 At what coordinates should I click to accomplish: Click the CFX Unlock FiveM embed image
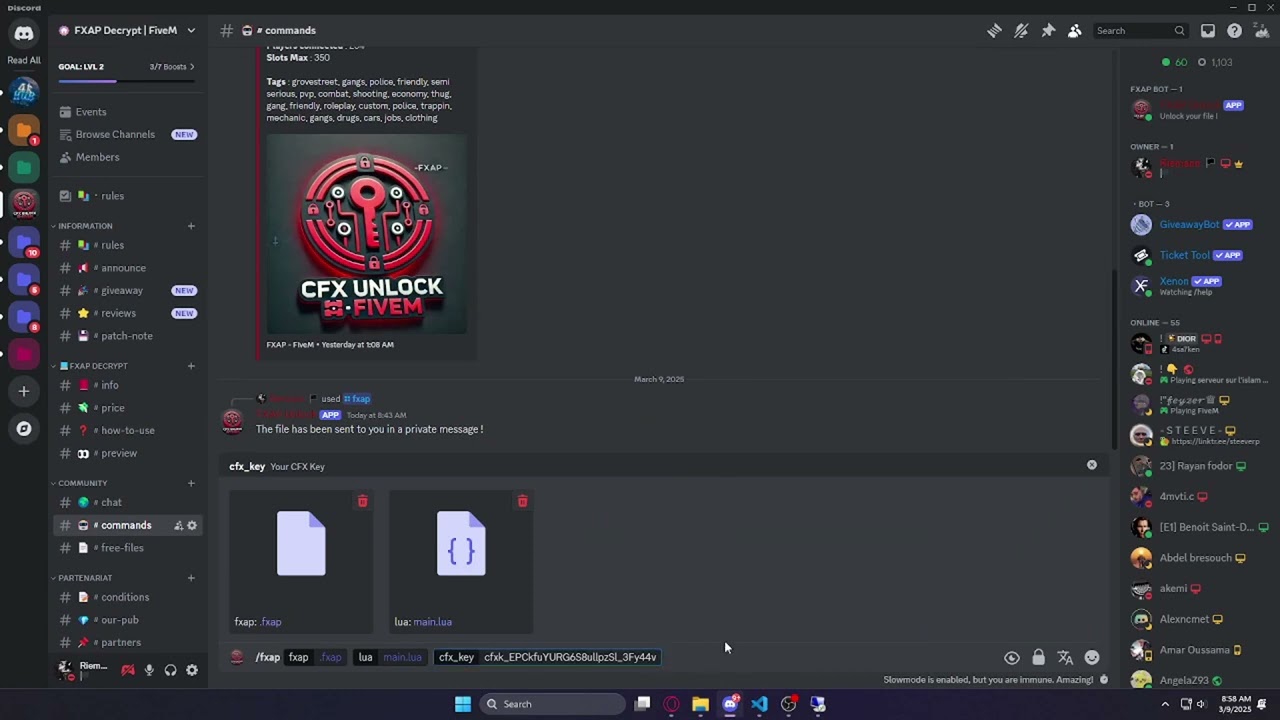(366, 234)
